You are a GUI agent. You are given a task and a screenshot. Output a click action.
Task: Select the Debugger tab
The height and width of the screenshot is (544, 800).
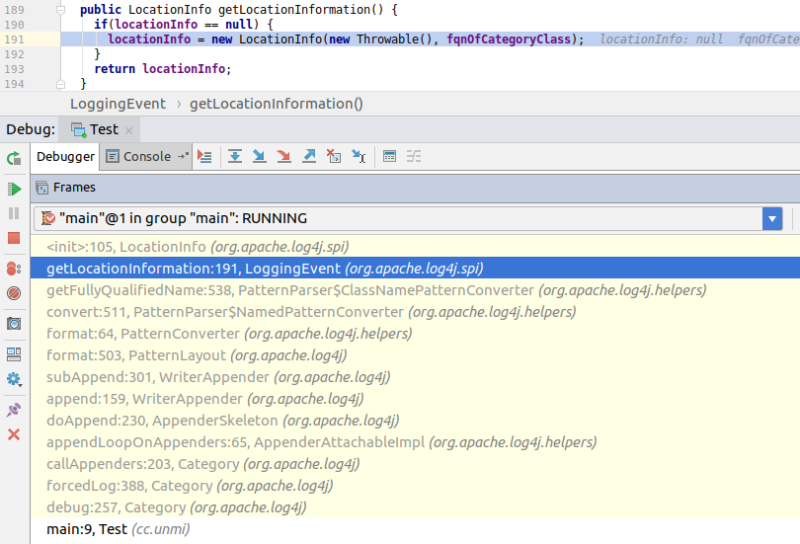point(66,156)
